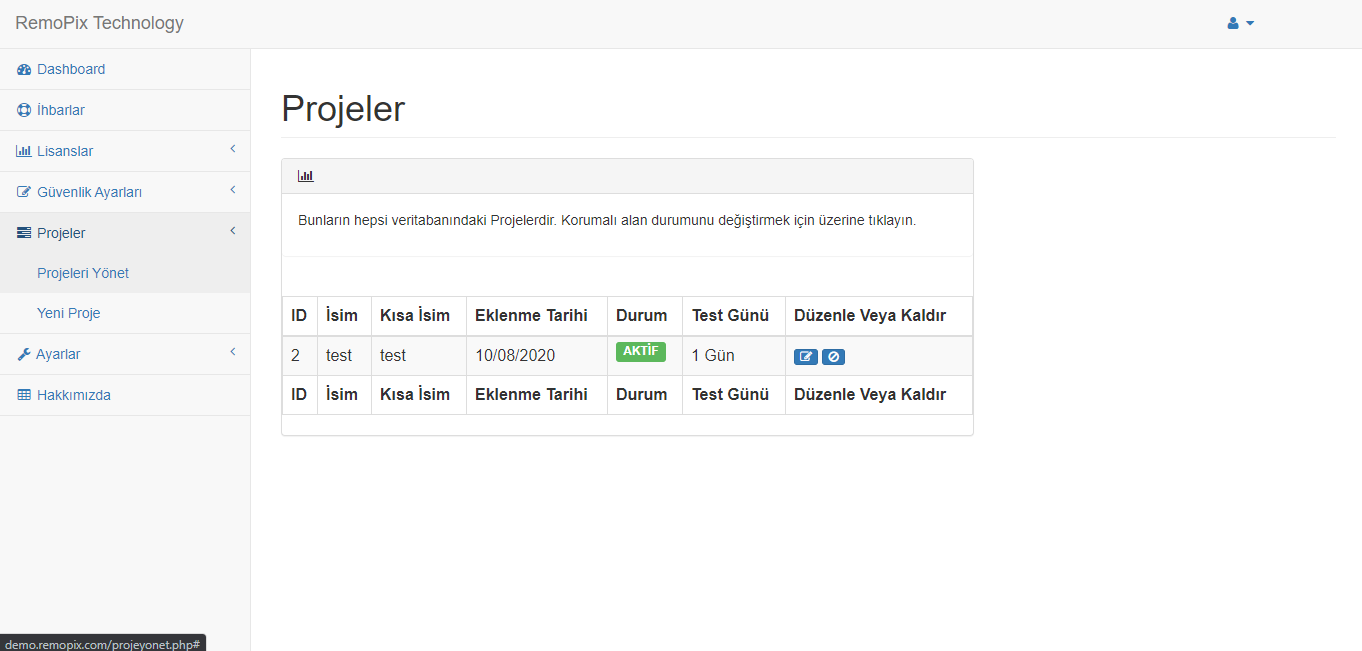Viewport: 1362px width, 651px height.
Task: Collapse the Projeler menu chevron
Action: coord(232,231)
